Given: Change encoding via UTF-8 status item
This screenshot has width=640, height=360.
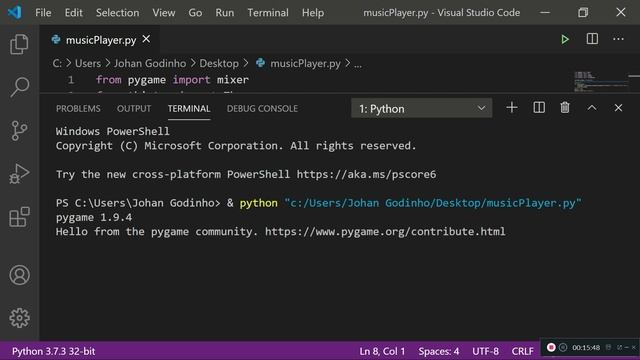Looking at the screenshot, I should pos(485,351).
